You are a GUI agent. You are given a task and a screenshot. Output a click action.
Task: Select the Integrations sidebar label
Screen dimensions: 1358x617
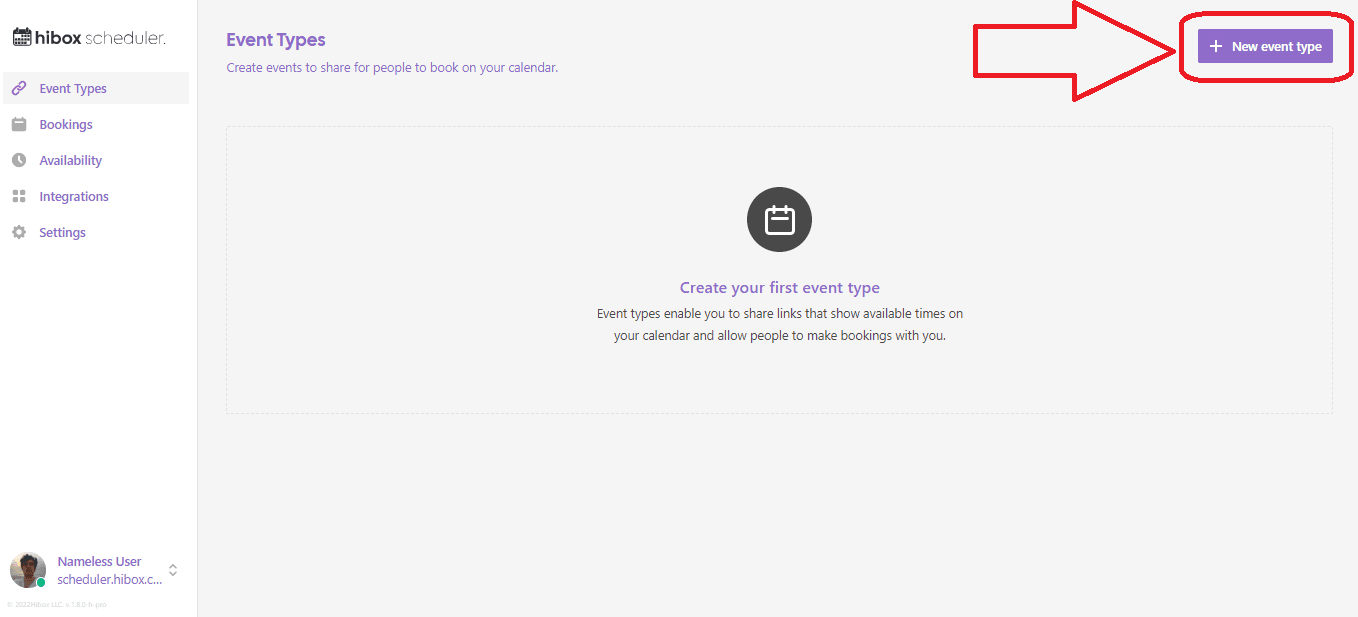tap(74, 197)
